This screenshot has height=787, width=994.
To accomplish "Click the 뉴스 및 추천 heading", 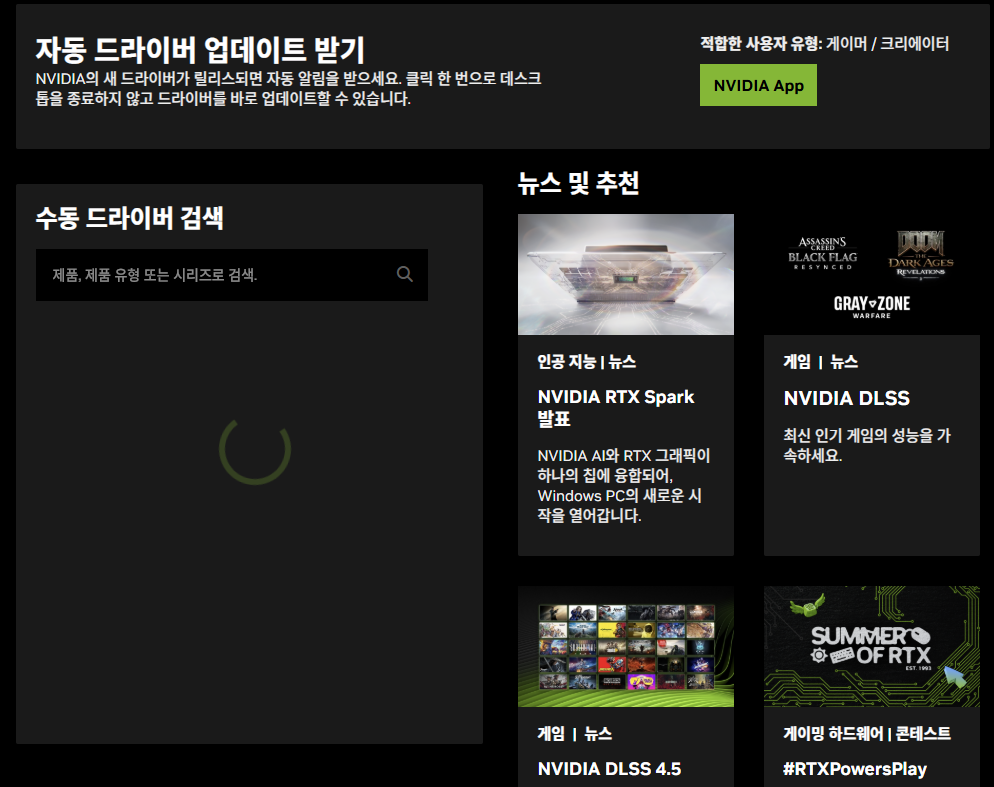I will [578, 183].
